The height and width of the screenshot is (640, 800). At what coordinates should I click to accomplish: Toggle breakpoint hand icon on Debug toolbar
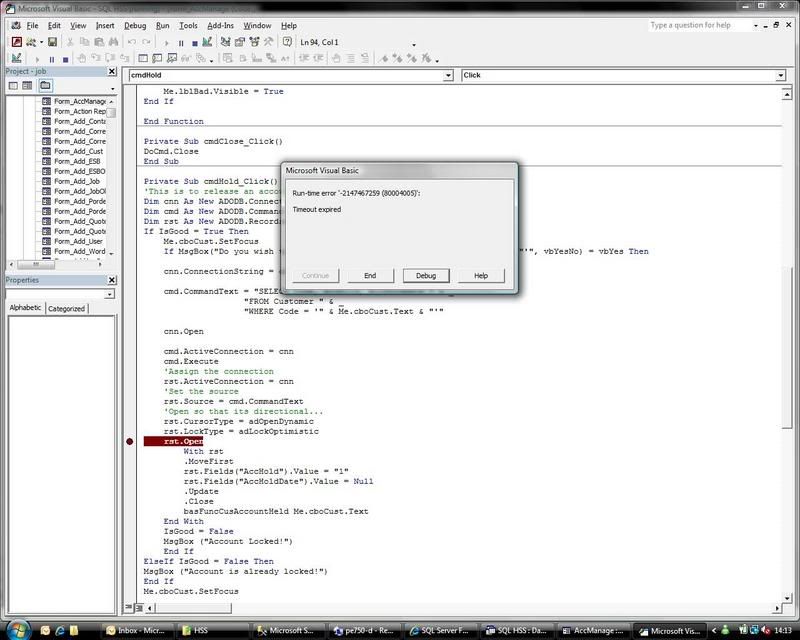coord(81,58)
